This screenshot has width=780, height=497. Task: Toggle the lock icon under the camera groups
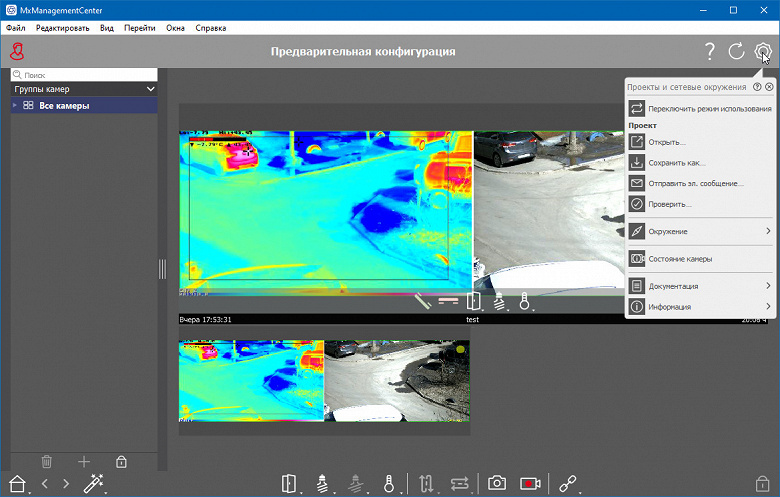pyautogui.click(x=121, y=462)
